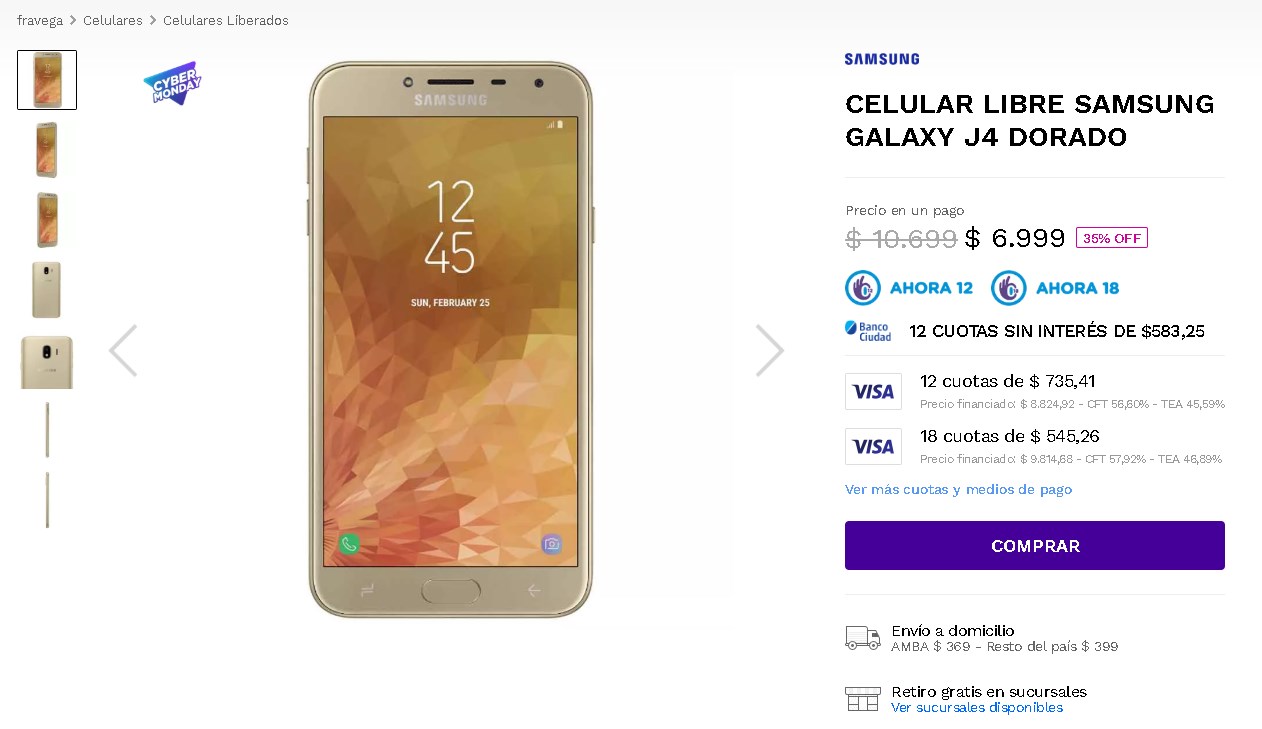Select the back-view phone thumbnail
This screenshot has height=729, width=1262.
[x=47, y=290]
